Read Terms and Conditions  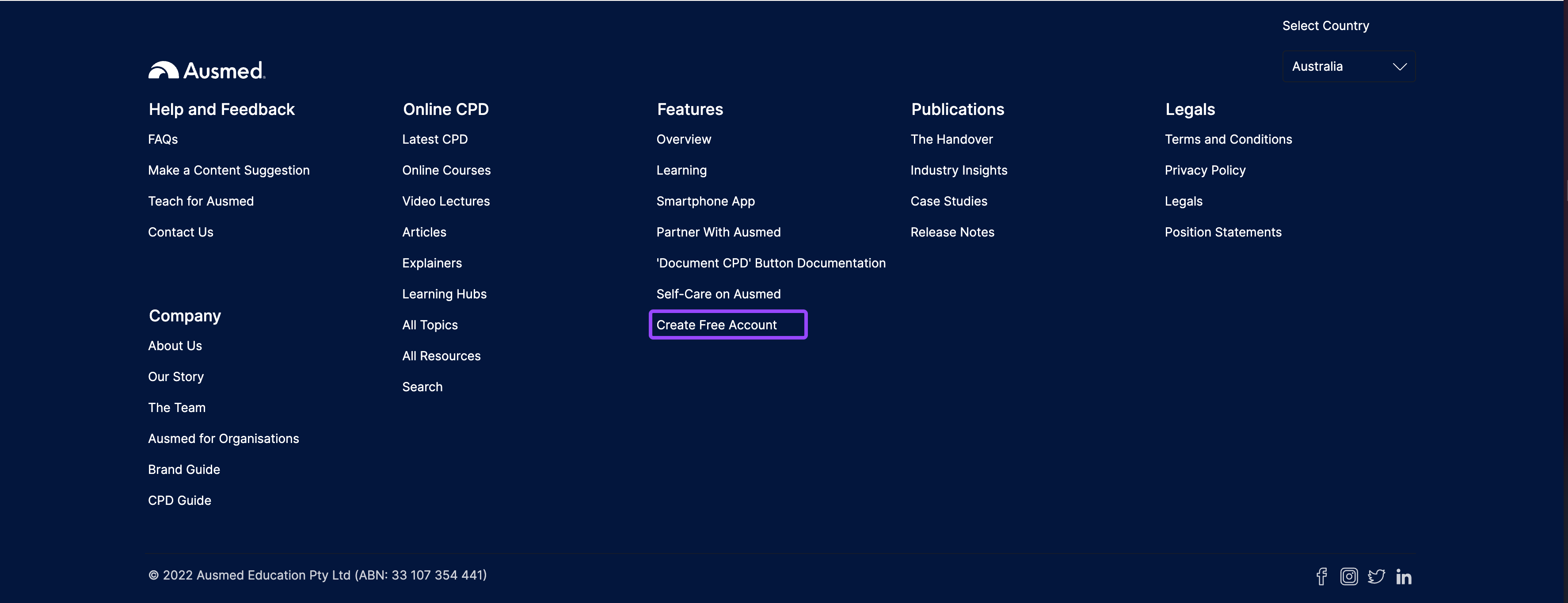click(1228, 140)
